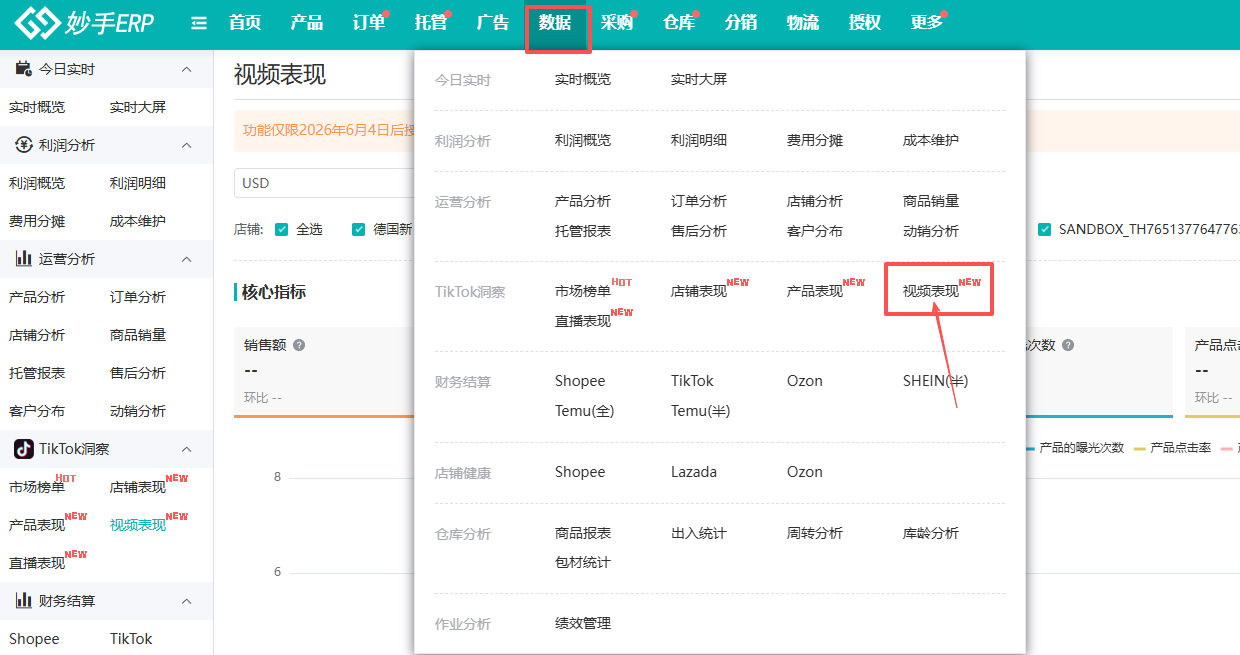Collapse the 利润分析 sidebar section
Image resolution: width=1240 pixels, height=655 pixels.
(x=186, y=145)
